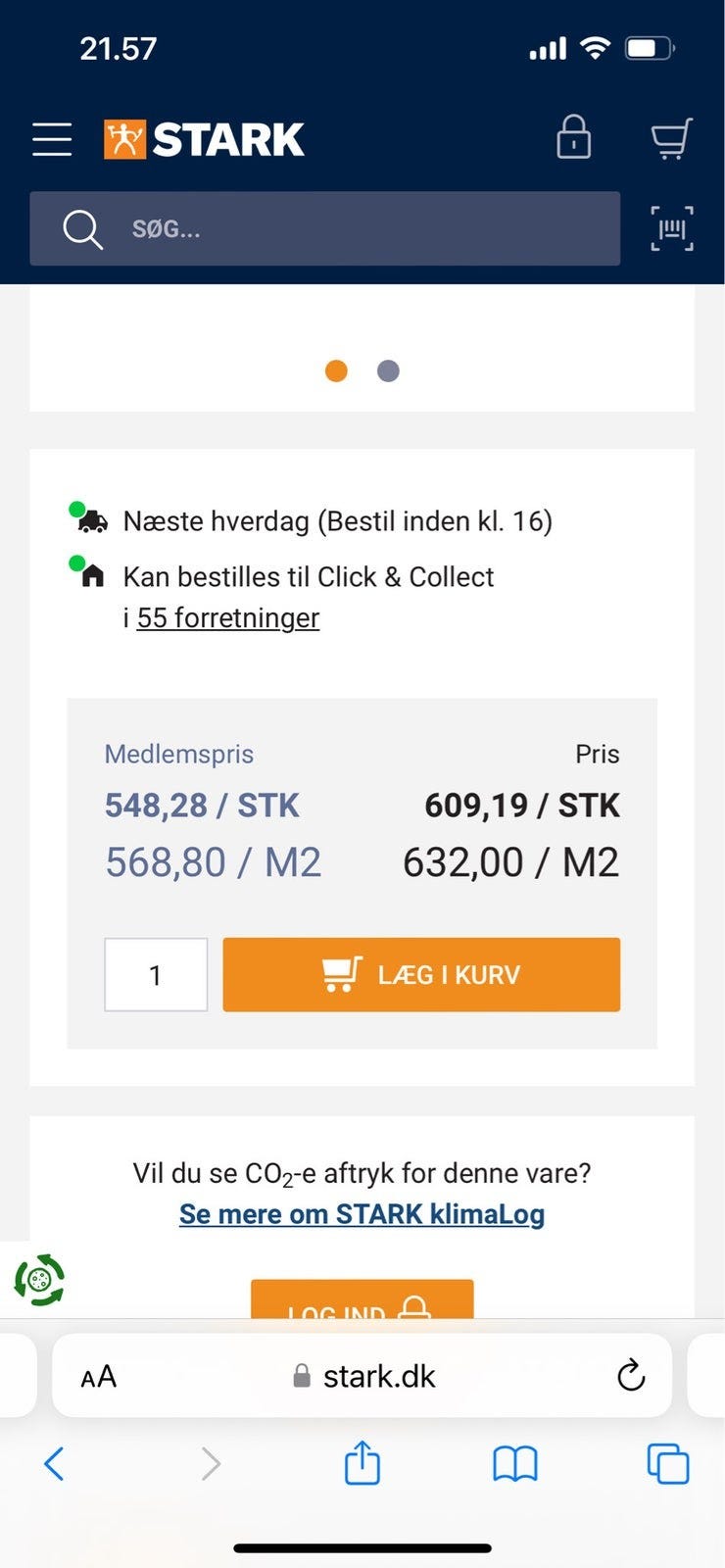Tap the search magnifier icon
The image size is (725, 1568).
pos(82,229)
